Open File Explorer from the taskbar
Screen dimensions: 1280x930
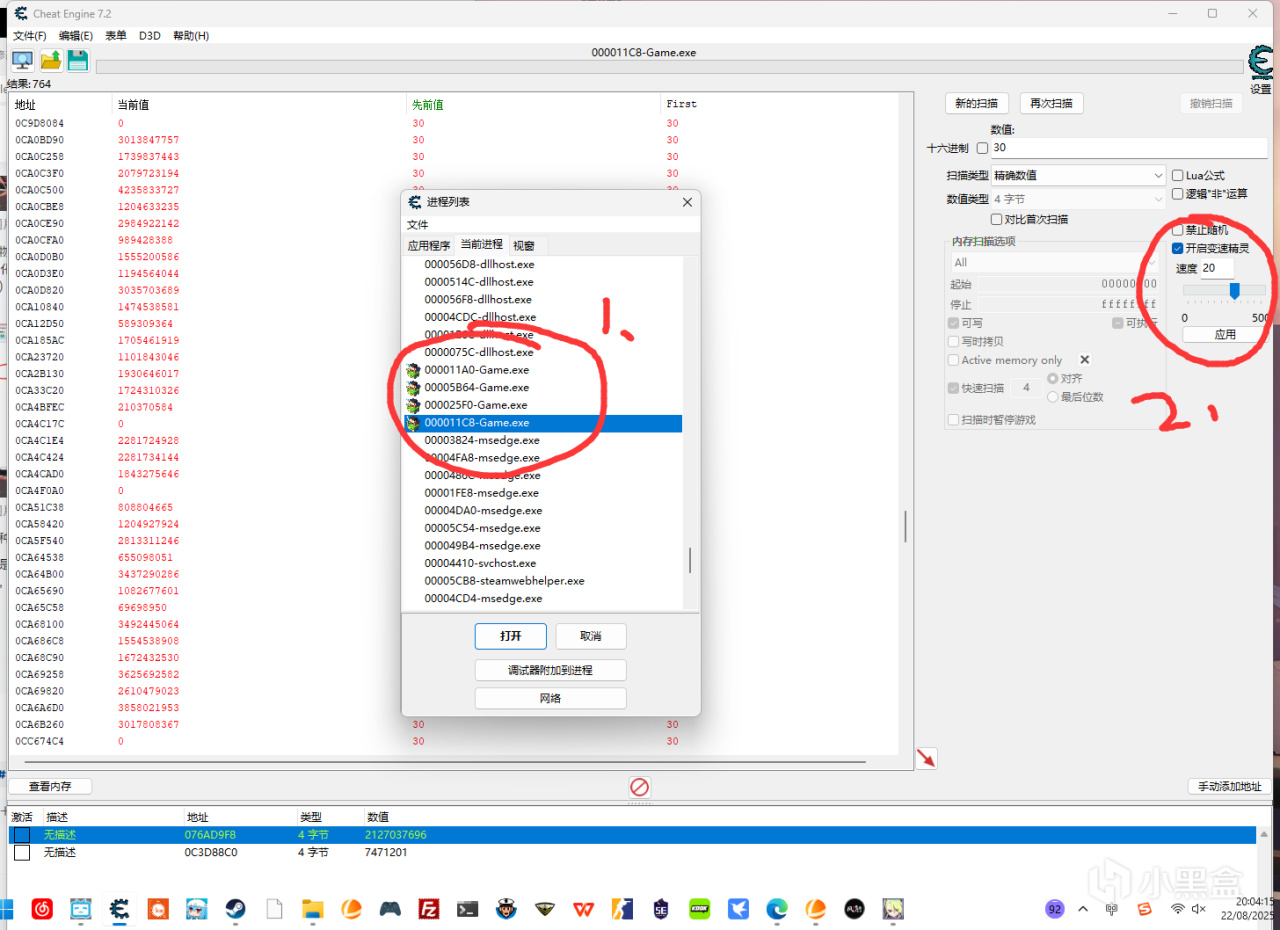click(312, 909)
